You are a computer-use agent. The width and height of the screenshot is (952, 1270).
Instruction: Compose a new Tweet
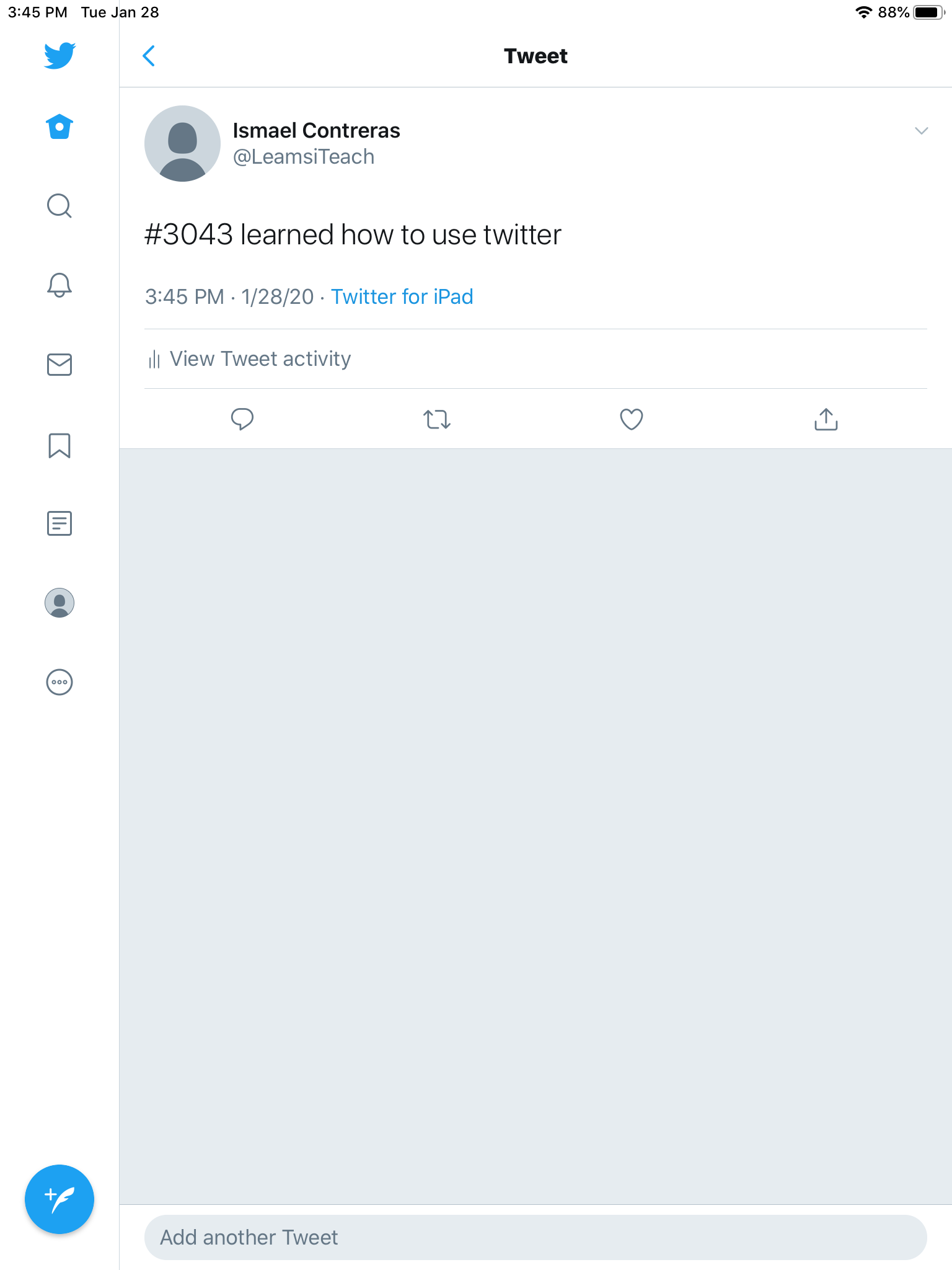point(59,1199)
